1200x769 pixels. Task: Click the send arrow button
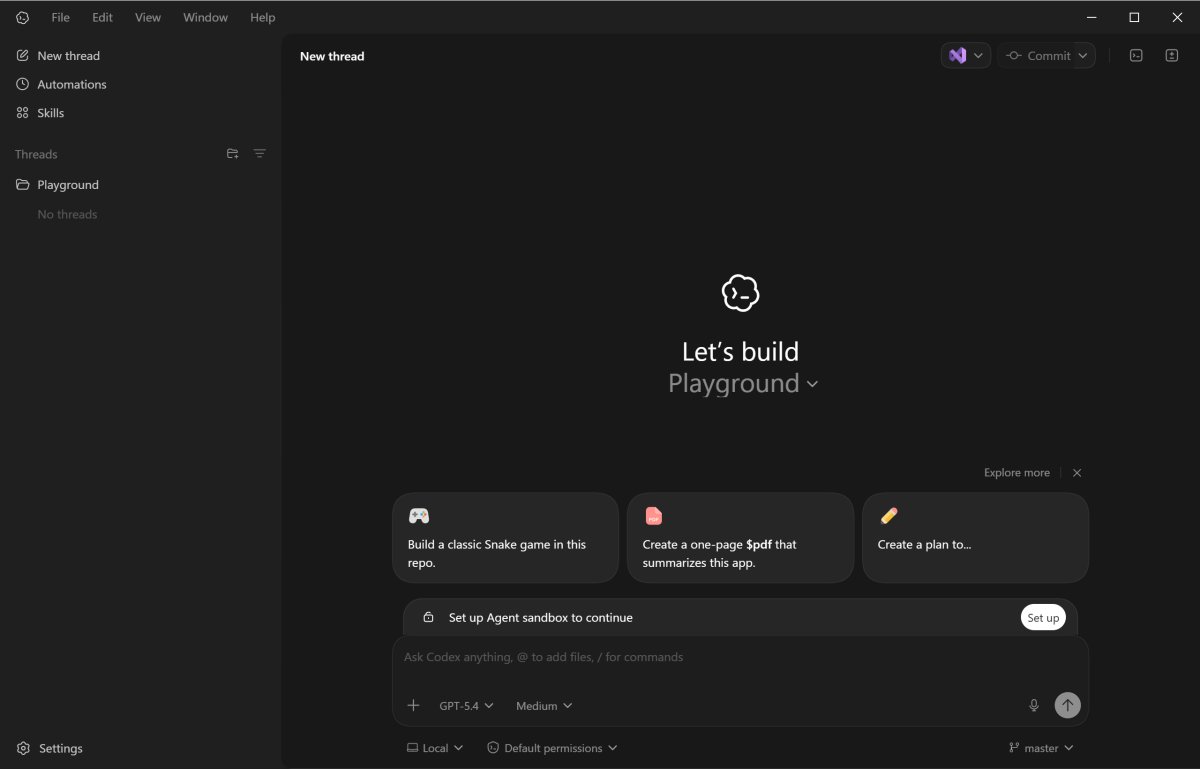1068,706
